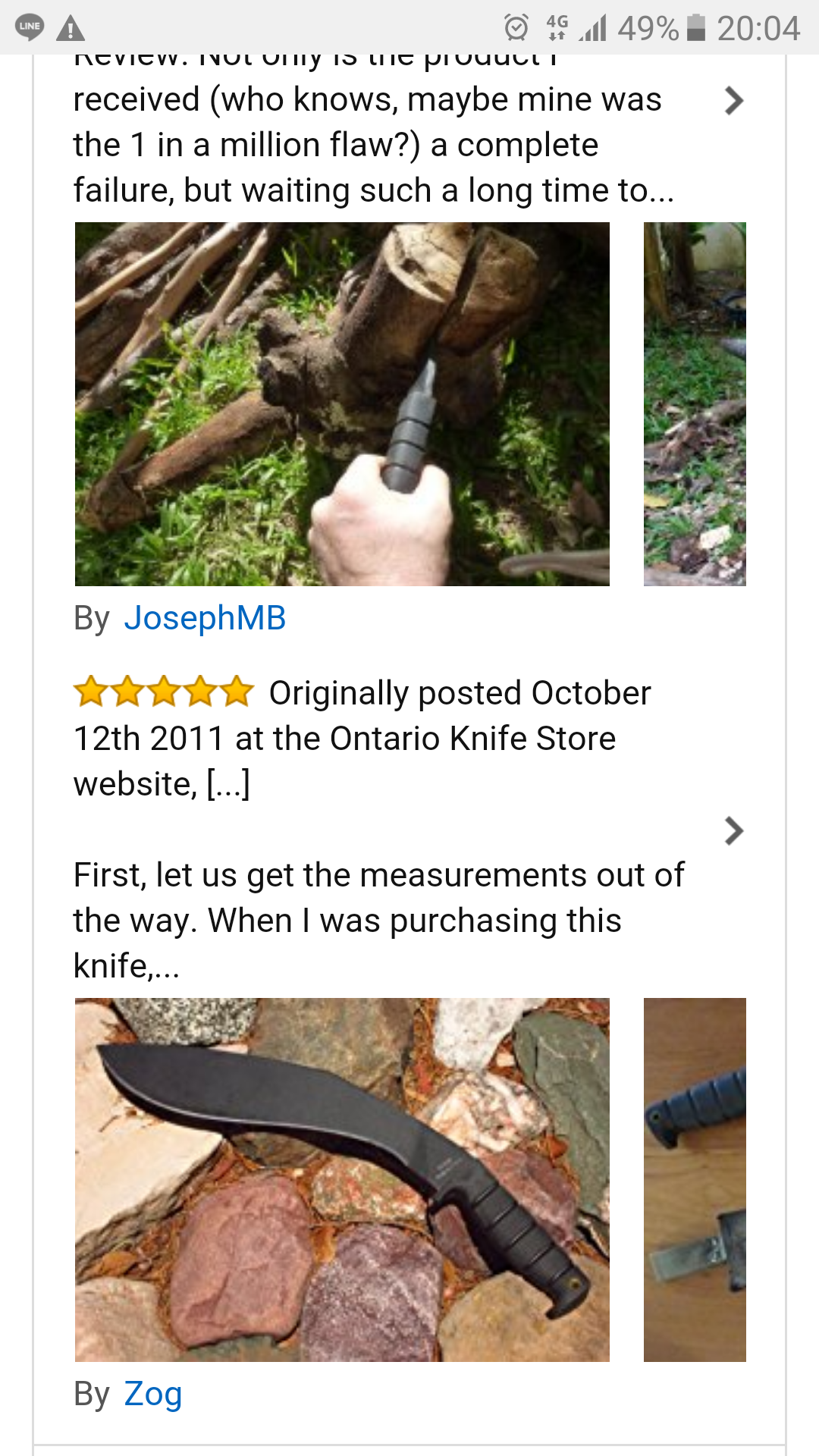
Task: Tap the alarm clock status icon
Action: 516,28
